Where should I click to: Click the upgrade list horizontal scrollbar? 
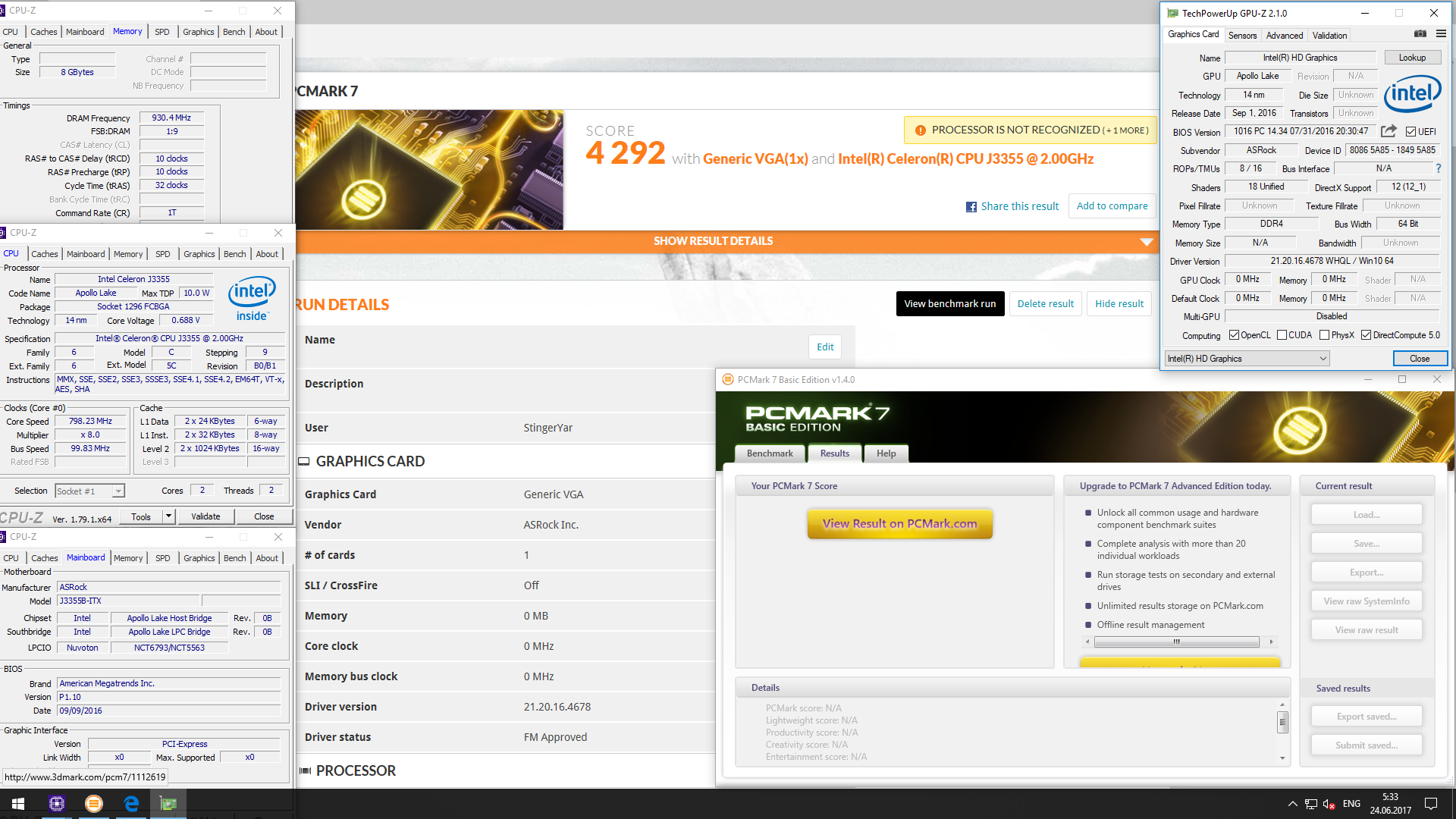pos(1177,642)
